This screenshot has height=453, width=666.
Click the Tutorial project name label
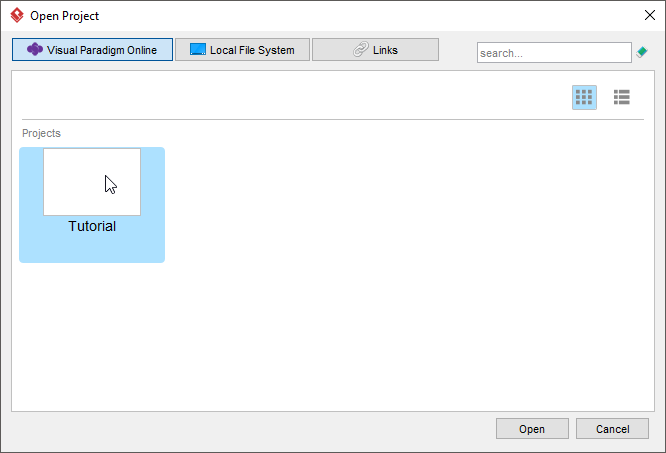tap(92, 226)
